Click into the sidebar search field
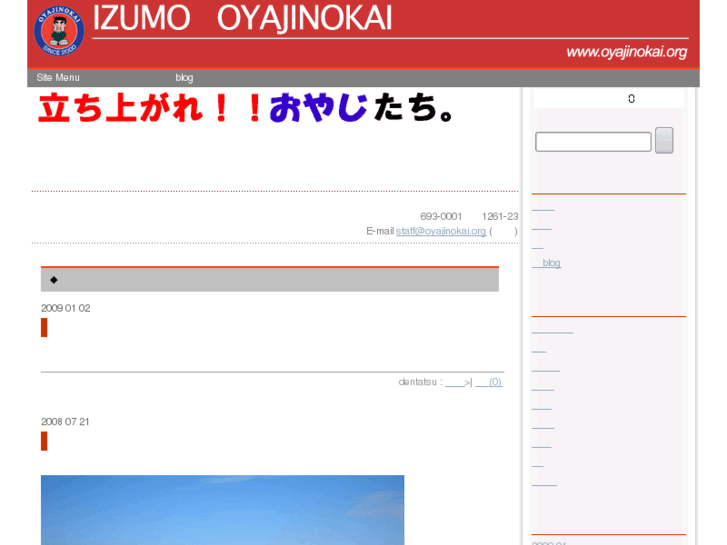The height and width of the screenshot is (545, 727). [x=593, y=141]
